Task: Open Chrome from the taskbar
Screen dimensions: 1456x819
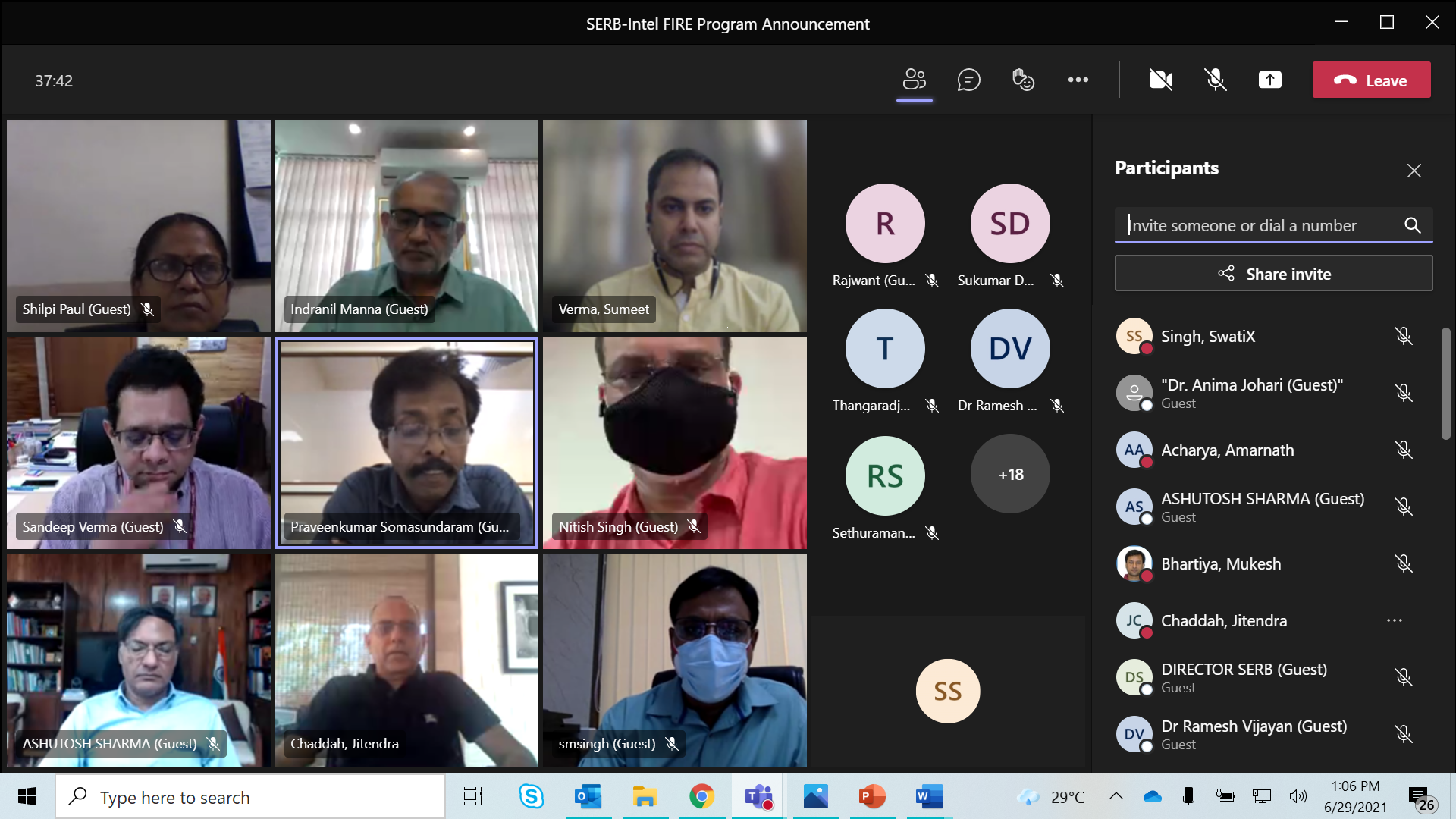Action: click(701, 796)
